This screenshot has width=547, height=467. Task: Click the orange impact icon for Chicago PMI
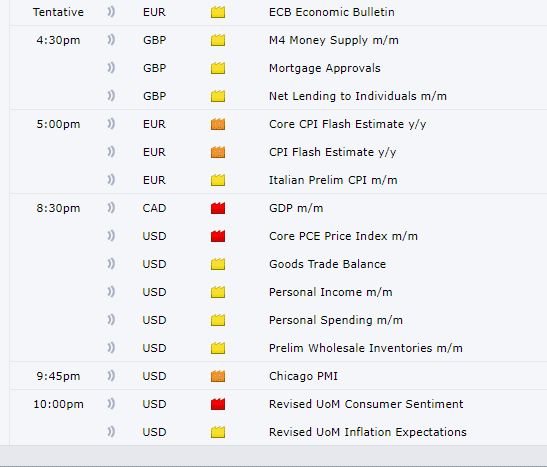pos(218,376)
